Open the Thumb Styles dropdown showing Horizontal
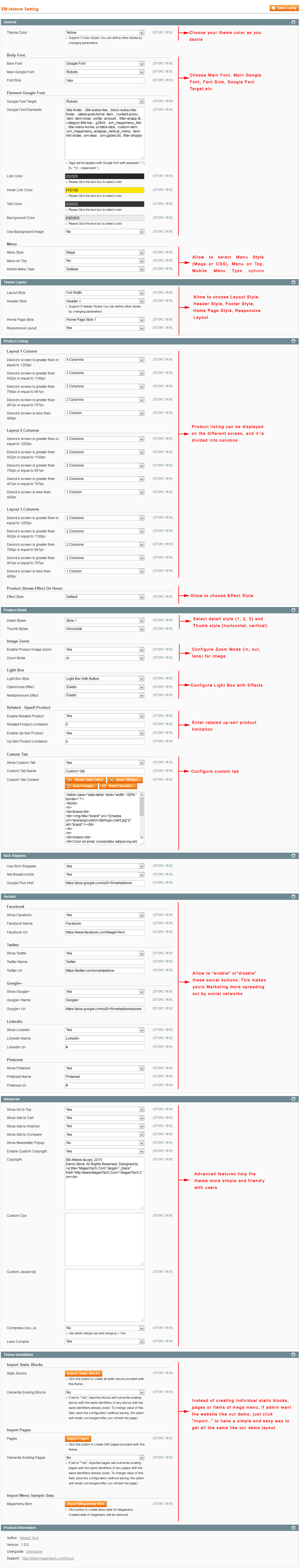299x1568 pixels. [105, 629]
